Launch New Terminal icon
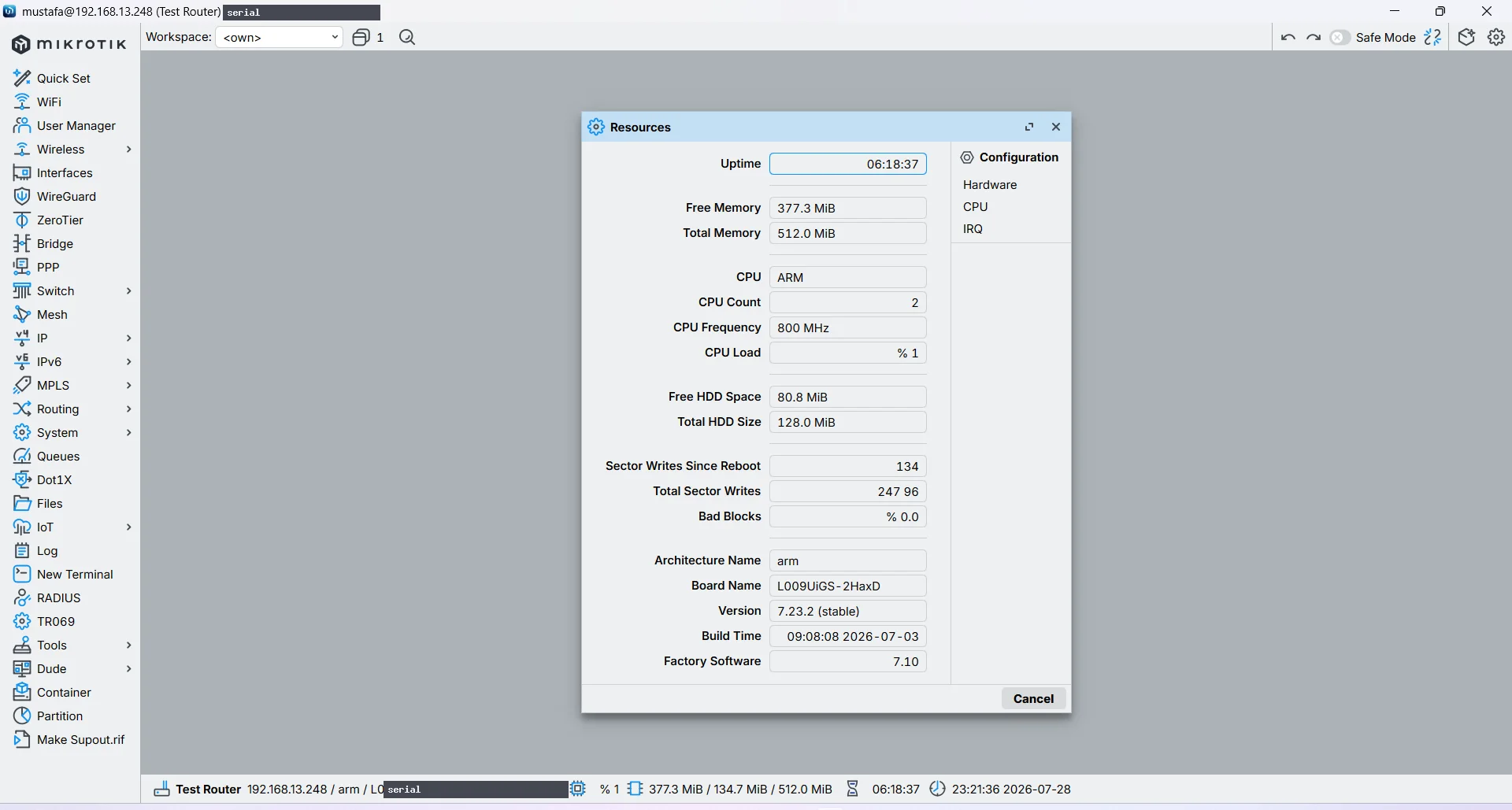Screen dimensions: 1512x810 22,574
